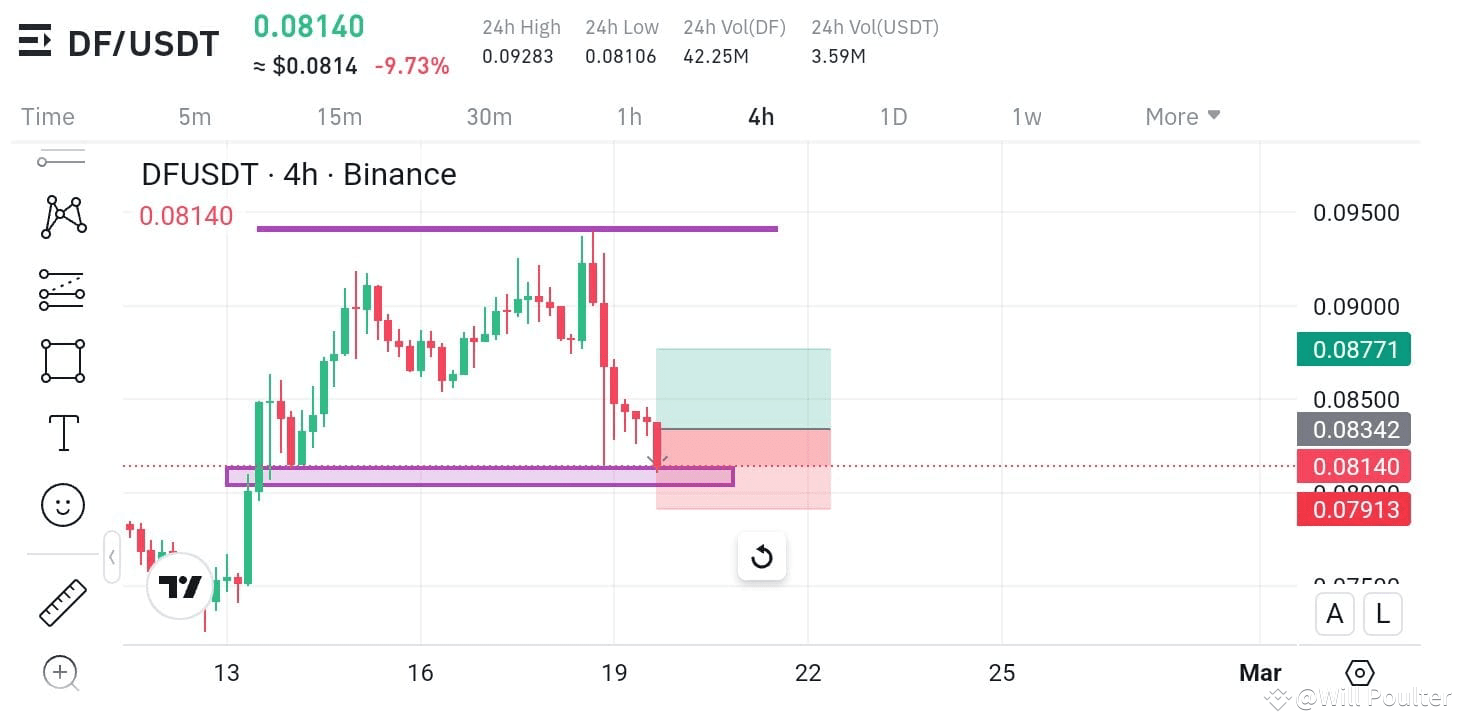The height and width of the screenshot is (720, 1459).
Task: Select the text annotation tool
Action: [x=62, y=432]
